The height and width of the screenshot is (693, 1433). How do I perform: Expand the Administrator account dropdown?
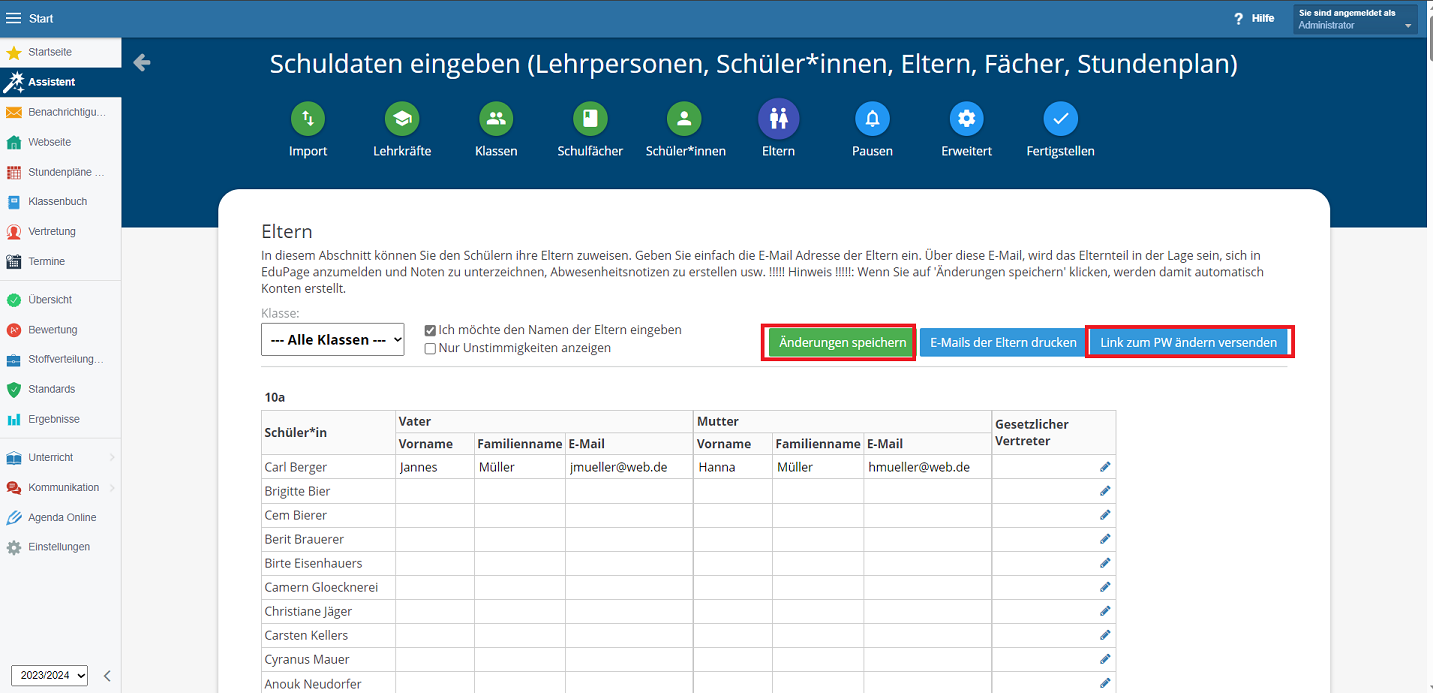pyautogui.click(x=1355, y=19)
